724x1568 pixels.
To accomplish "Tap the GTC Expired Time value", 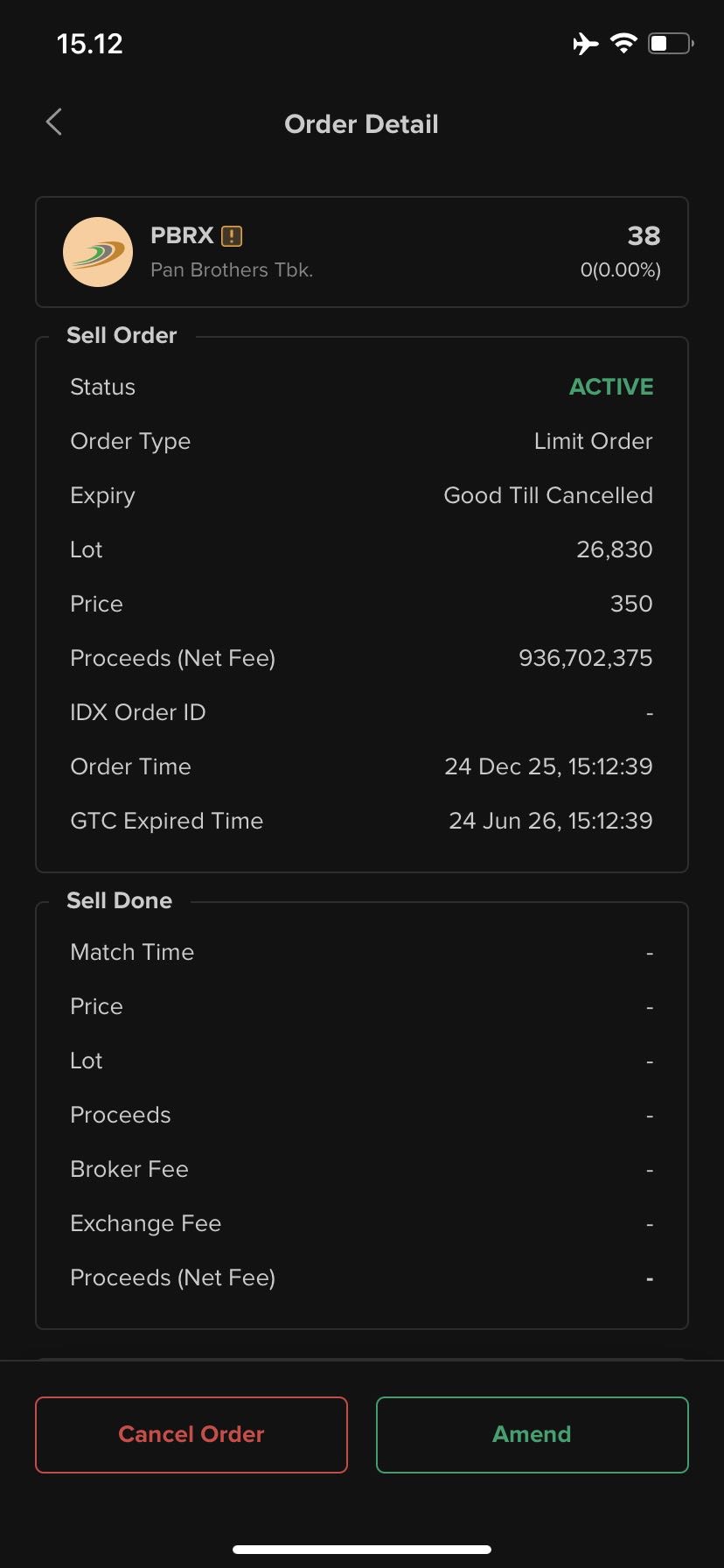I will pos(550,821).
